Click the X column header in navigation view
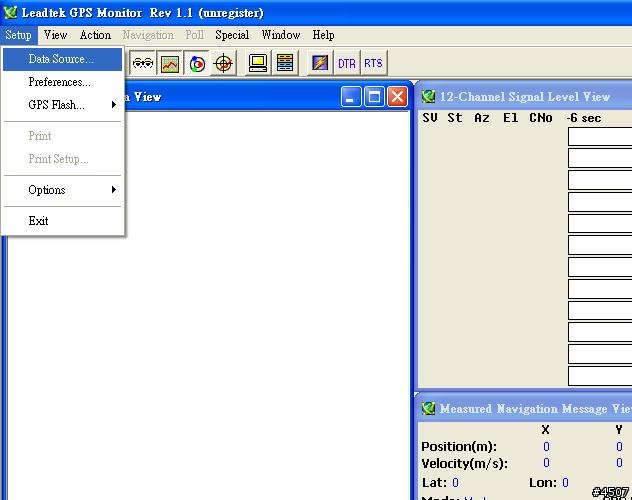 (x=545, y=430)
